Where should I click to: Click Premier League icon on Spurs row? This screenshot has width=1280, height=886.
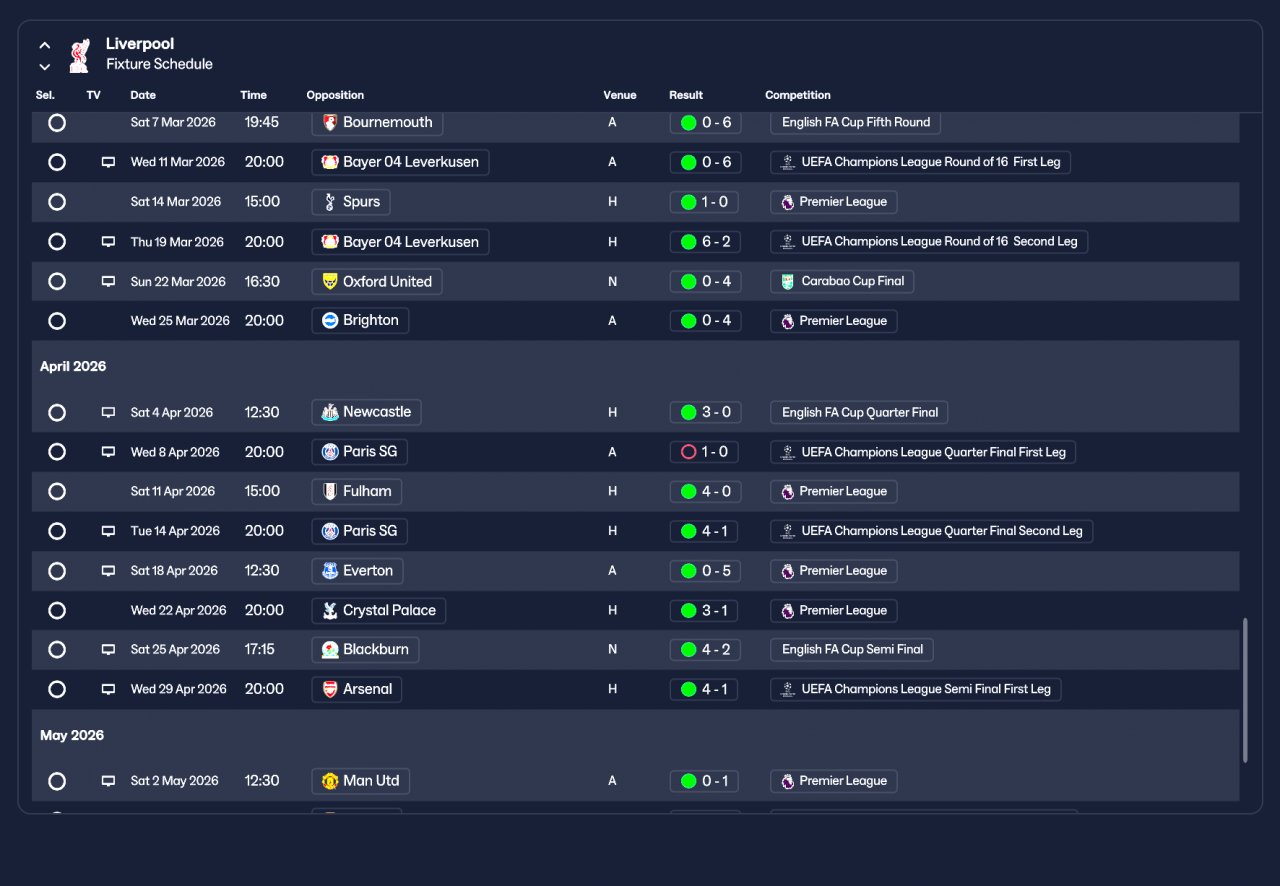[788, 202]
